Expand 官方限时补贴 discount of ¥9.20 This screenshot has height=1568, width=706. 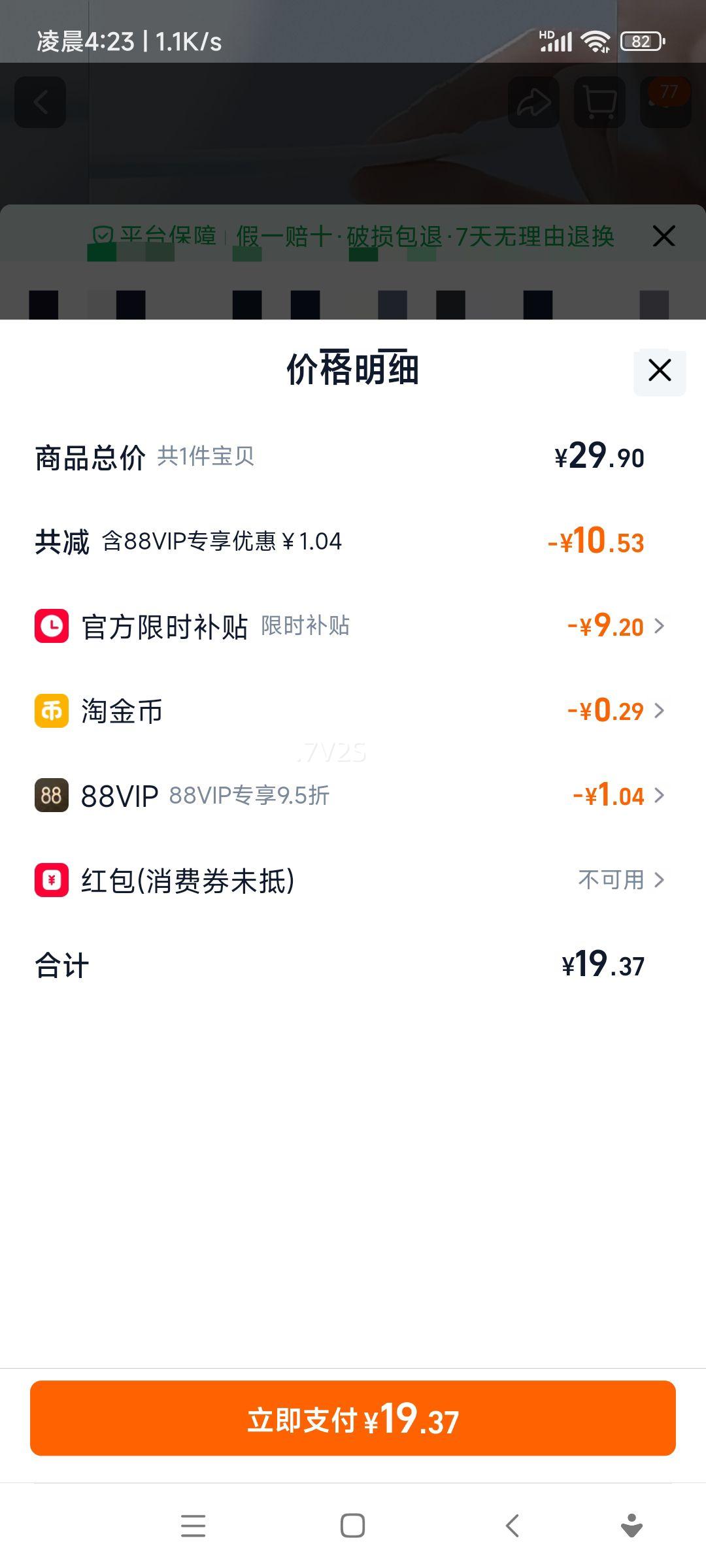pyautogui.click(x=659, y=626)
